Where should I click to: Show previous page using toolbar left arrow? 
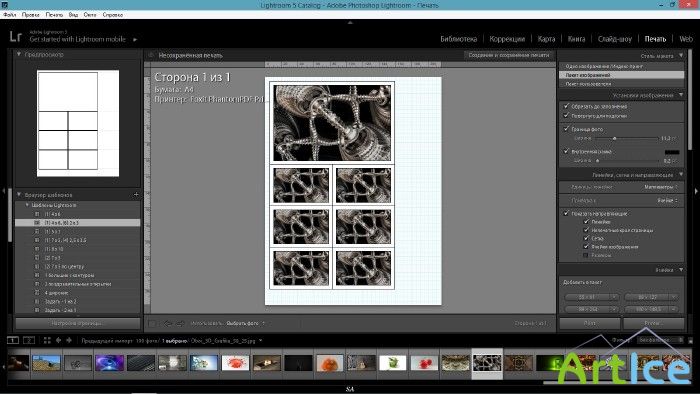pos(168,323)
